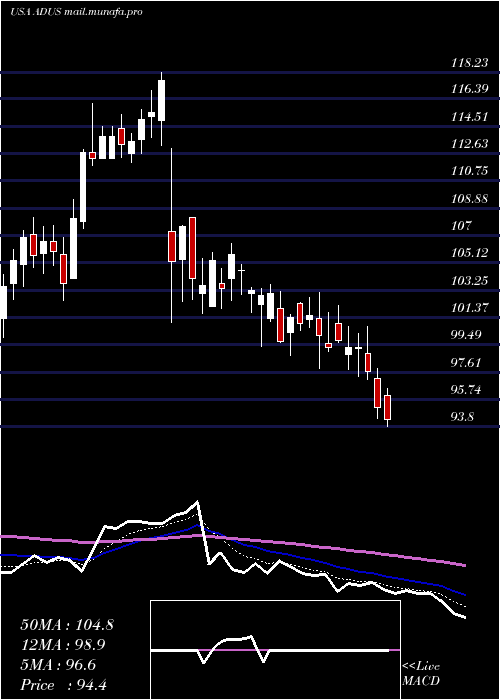Click the 107 price axis label

pyautogui.click(x=461, y=226)
